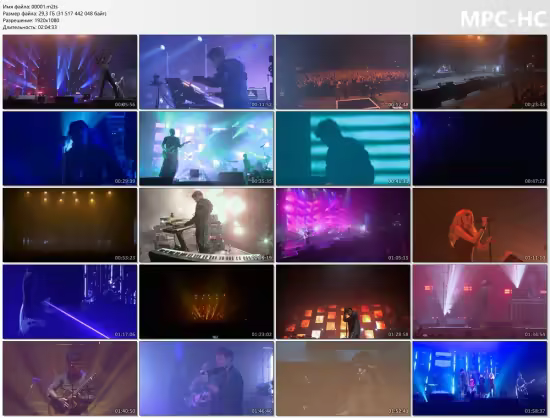550x418 pixels.
Task: Select the wide arena stage thumbnail in top row
Action: (x=480, y=72)
